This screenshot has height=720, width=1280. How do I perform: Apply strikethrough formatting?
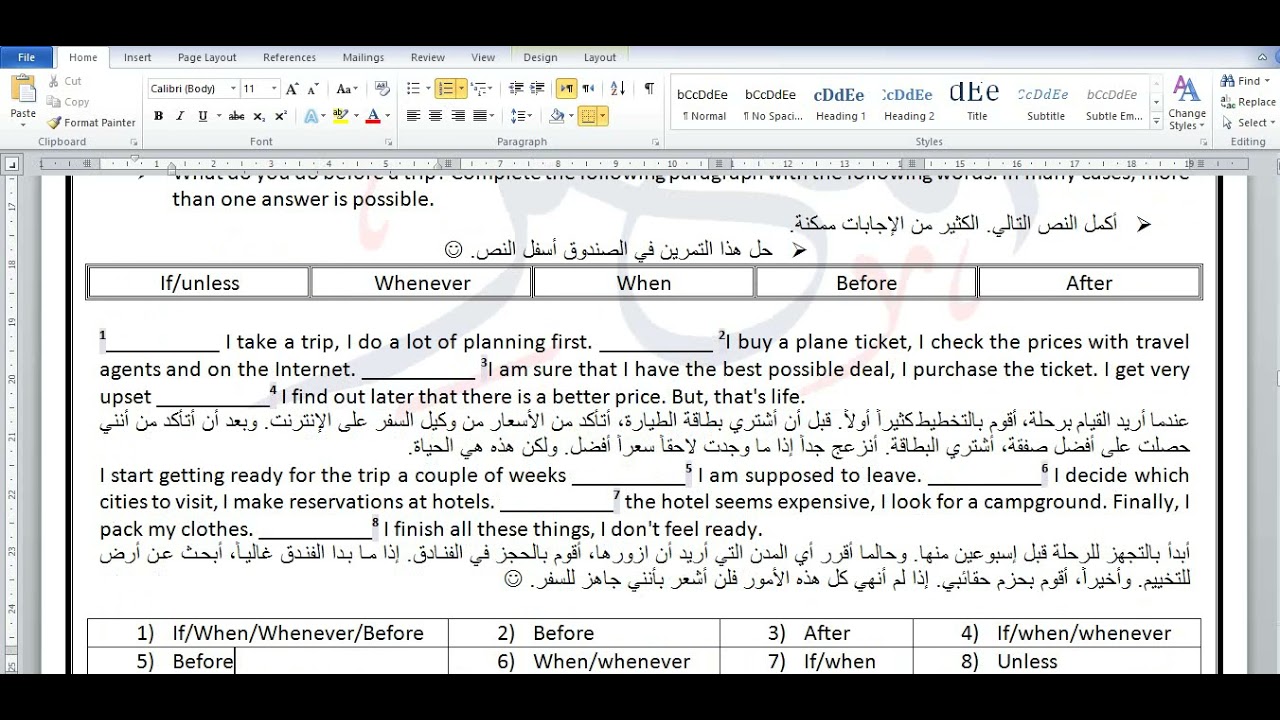pyautogui.click(x=236, y=116)
